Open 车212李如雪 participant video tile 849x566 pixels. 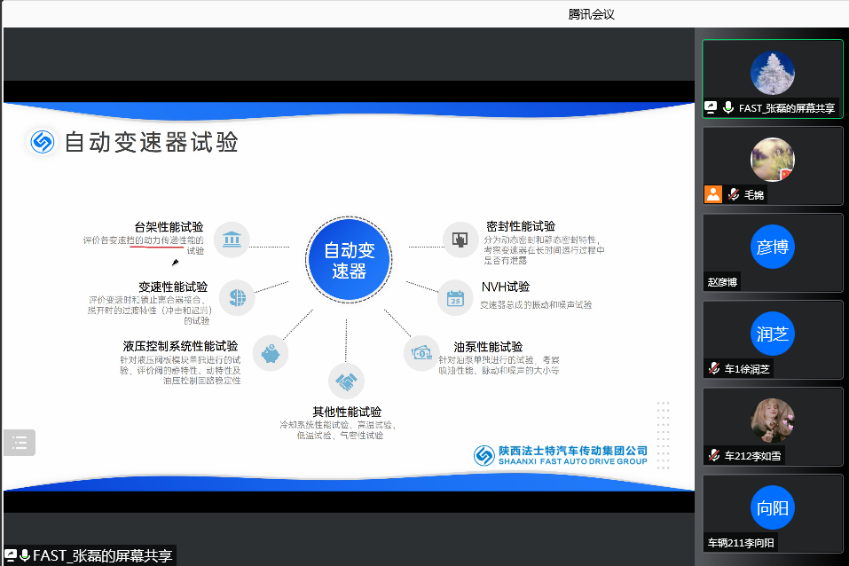tap(772, 421)
